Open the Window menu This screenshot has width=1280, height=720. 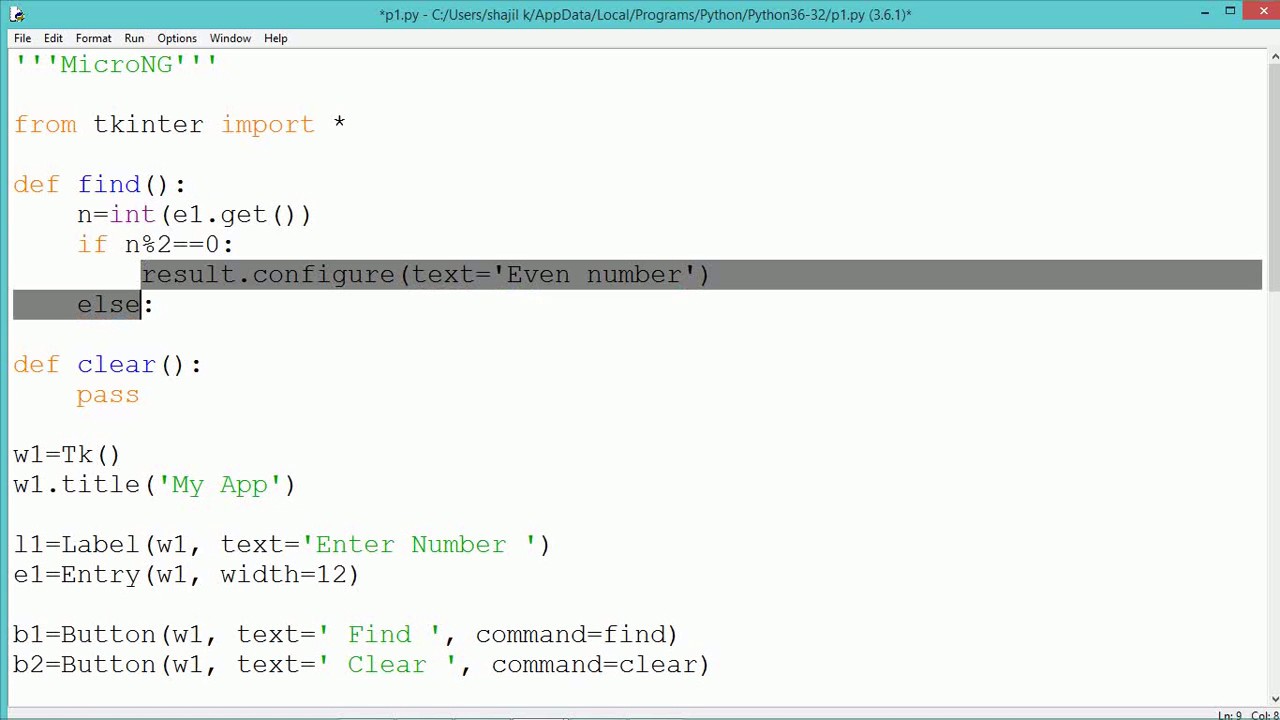point(230,38)
